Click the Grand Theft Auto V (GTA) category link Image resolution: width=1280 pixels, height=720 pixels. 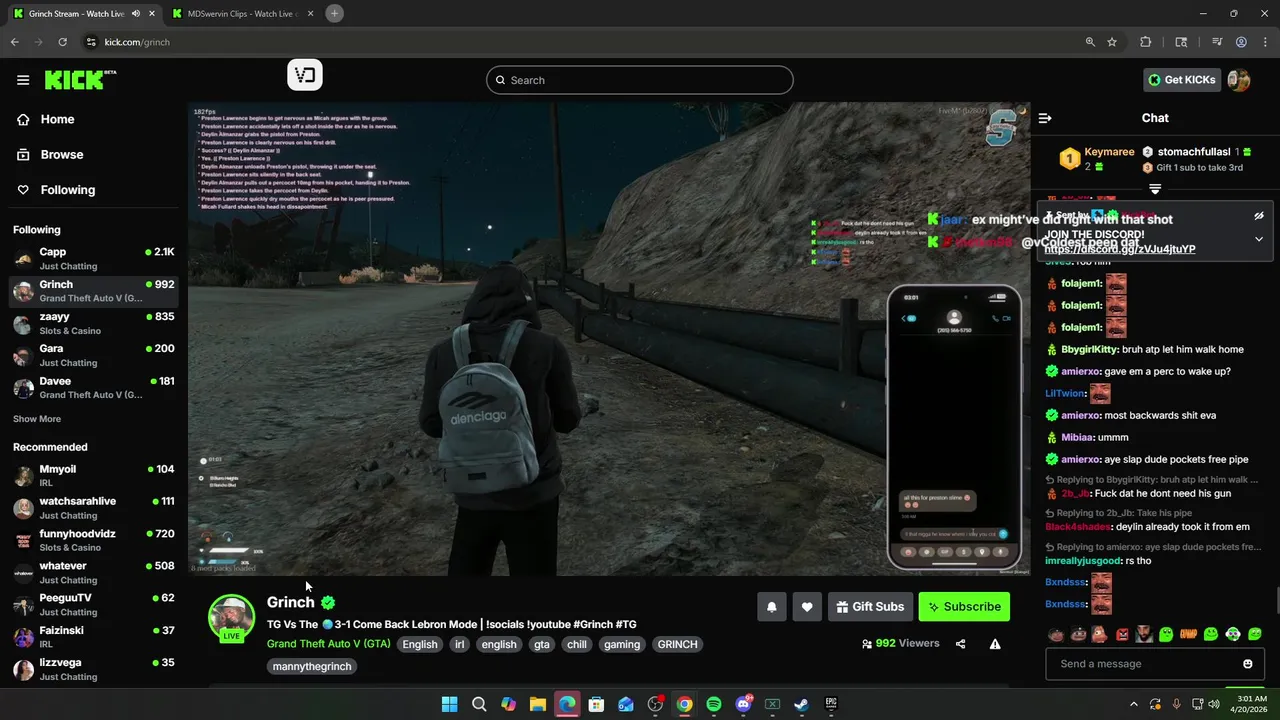328,644
